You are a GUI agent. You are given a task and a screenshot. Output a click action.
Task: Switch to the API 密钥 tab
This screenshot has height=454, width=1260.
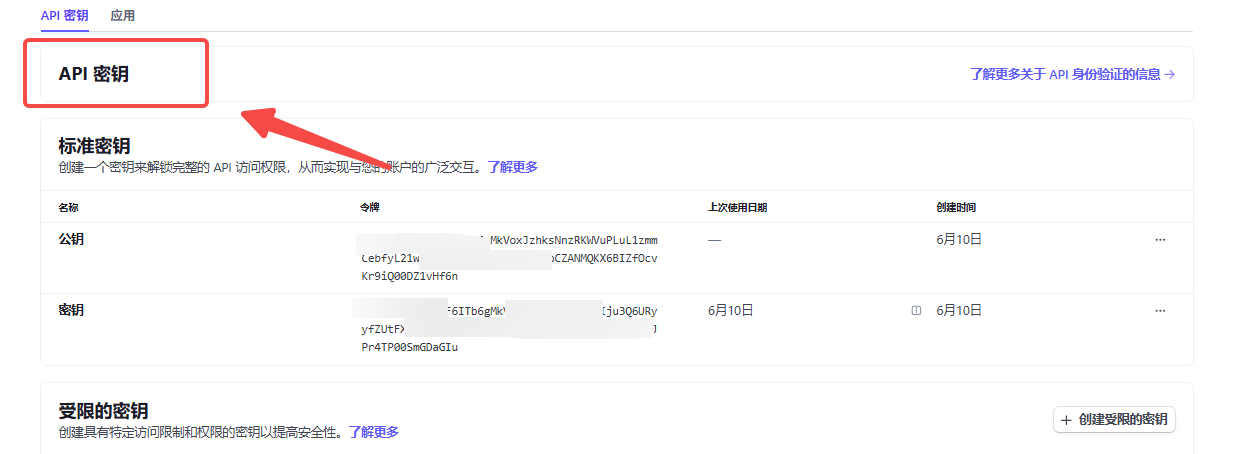point(64,16)
